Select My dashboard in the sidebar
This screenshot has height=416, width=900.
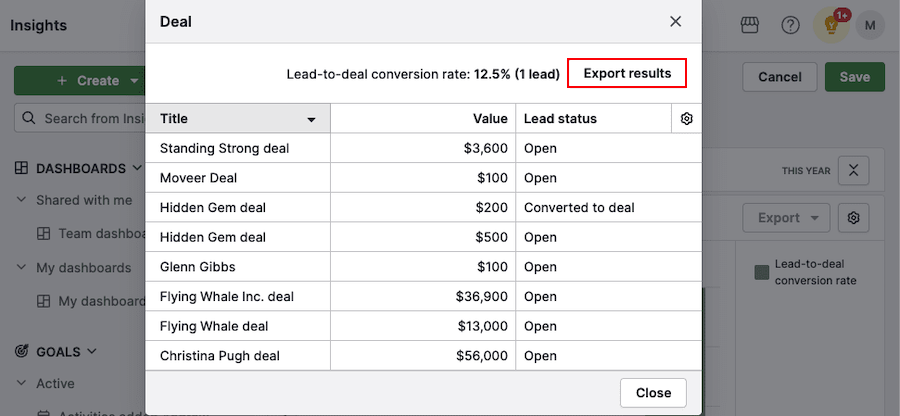coord(95,301)
